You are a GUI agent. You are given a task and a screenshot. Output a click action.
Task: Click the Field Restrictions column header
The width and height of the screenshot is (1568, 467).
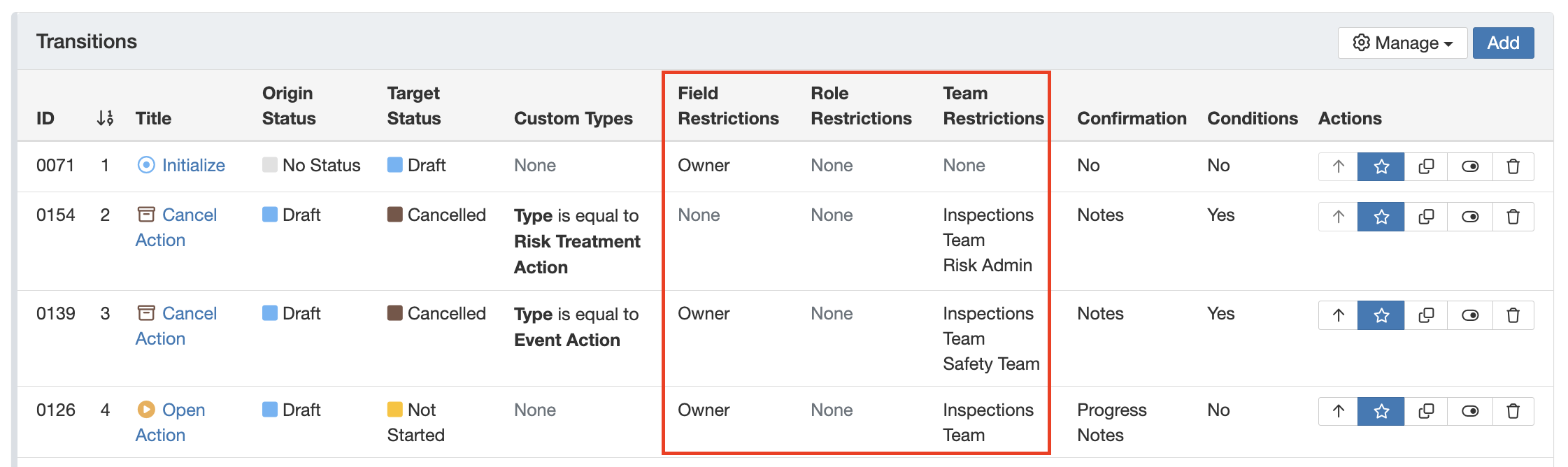tap(727, 106)
